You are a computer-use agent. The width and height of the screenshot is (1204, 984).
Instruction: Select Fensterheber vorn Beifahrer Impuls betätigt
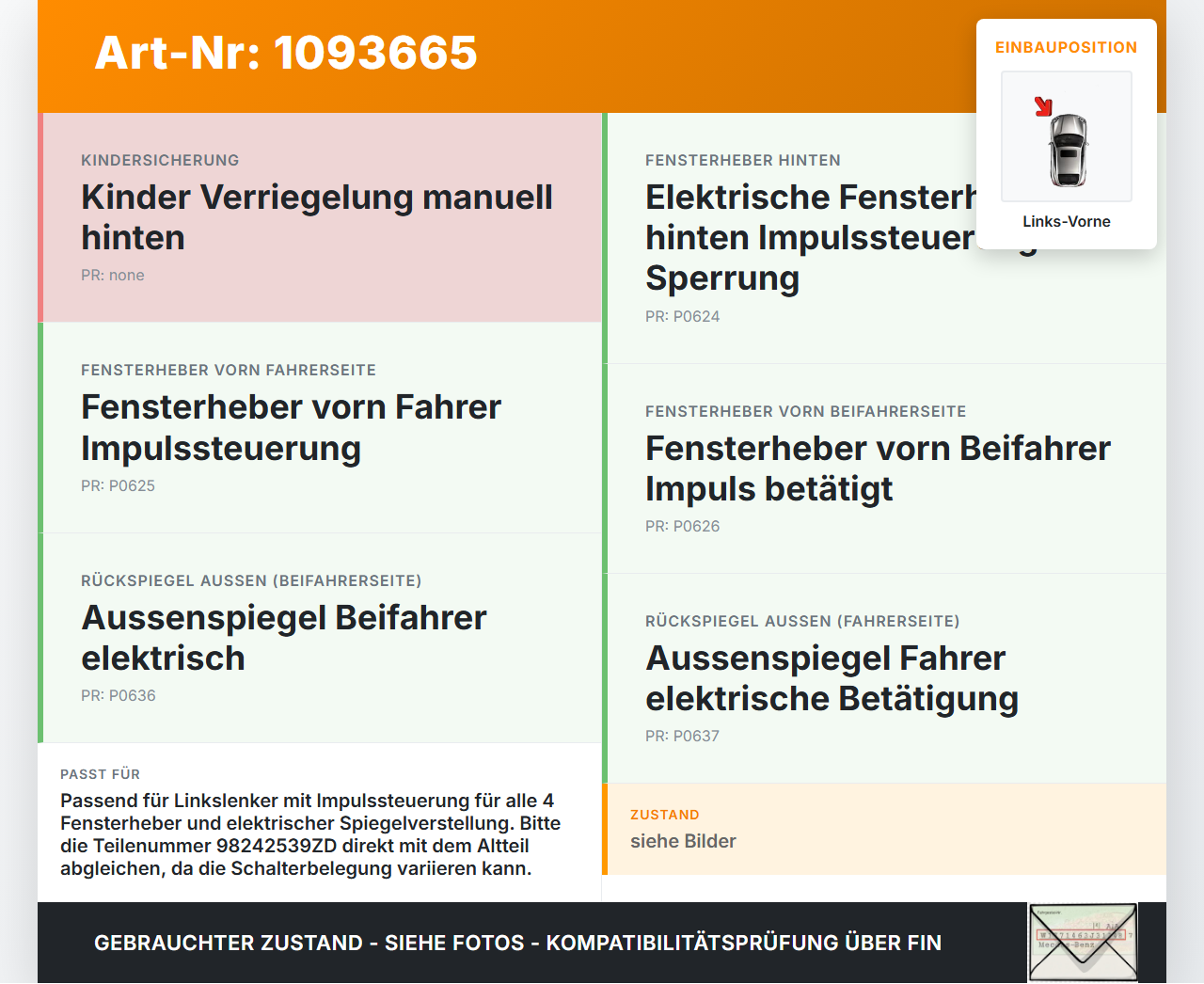tap(878, 468)
